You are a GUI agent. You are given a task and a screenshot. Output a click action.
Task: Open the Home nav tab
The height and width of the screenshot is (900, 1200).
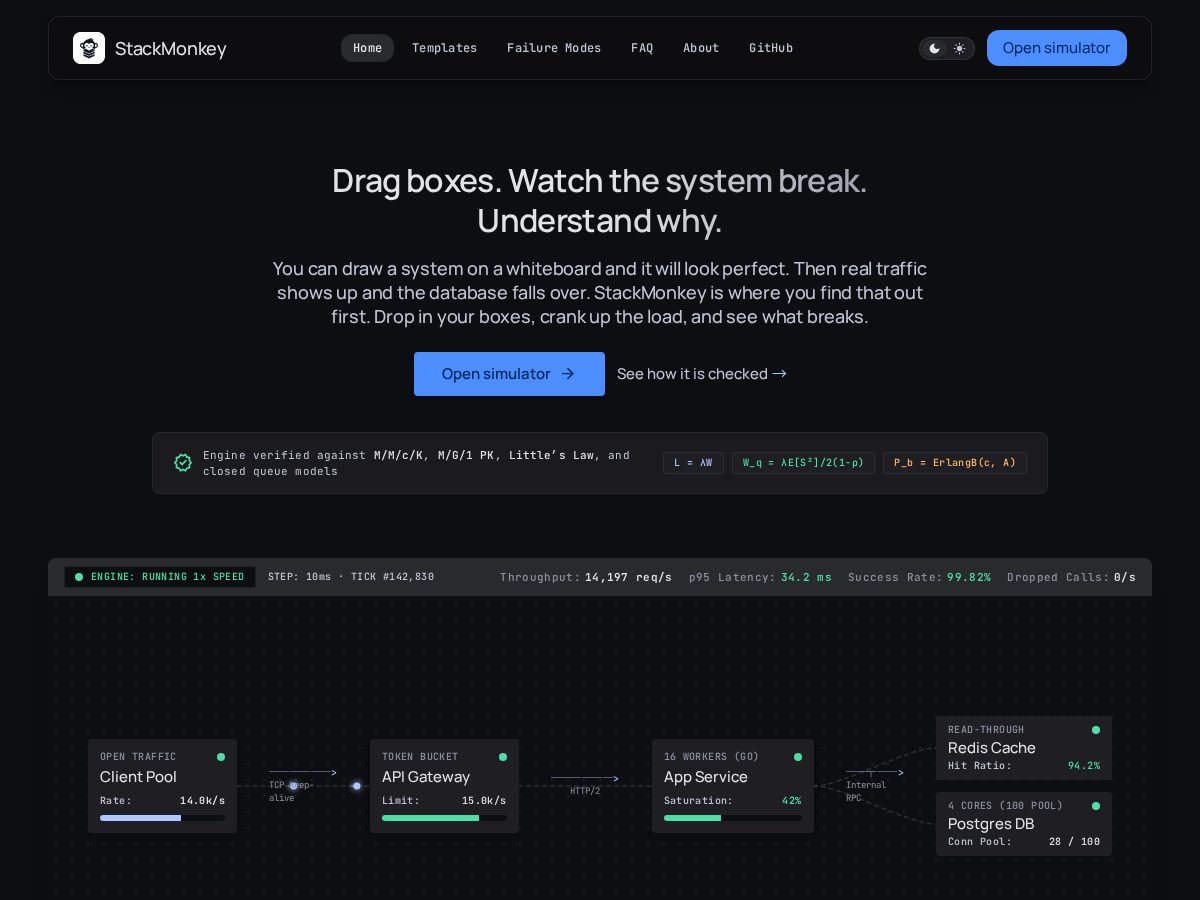367,48
